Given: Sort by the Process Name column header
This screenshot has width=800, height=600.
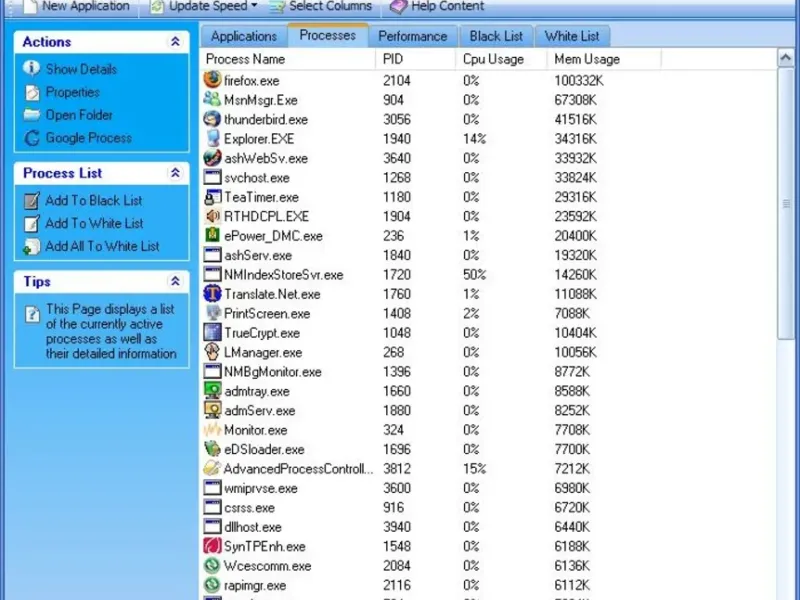Looking at the screenshot, I should click(288, 59).
